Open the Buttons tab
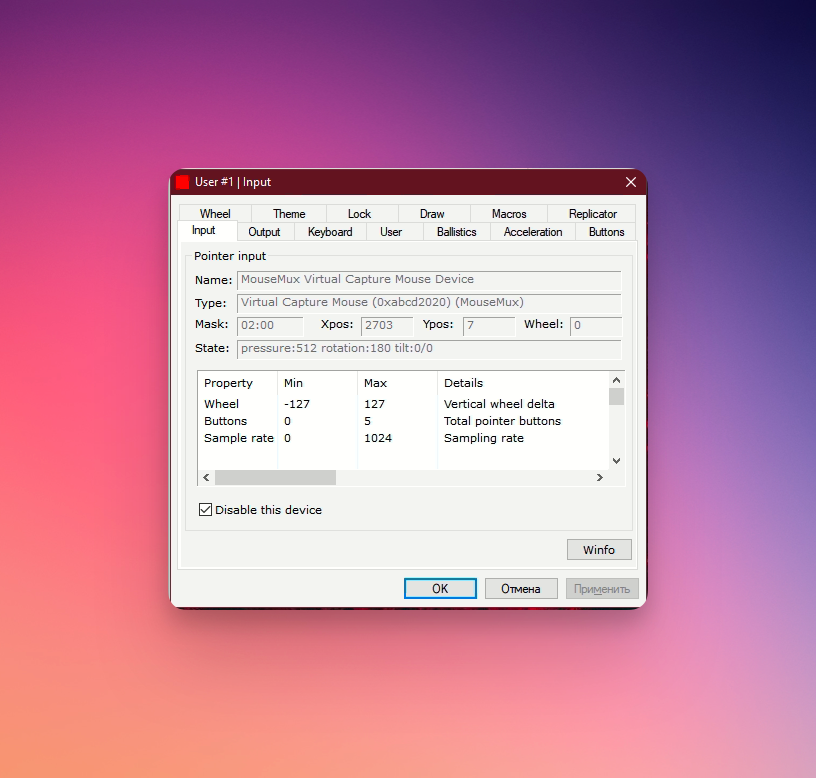The height and width of the screenshot is (778, 816). (x=606, y=232)
